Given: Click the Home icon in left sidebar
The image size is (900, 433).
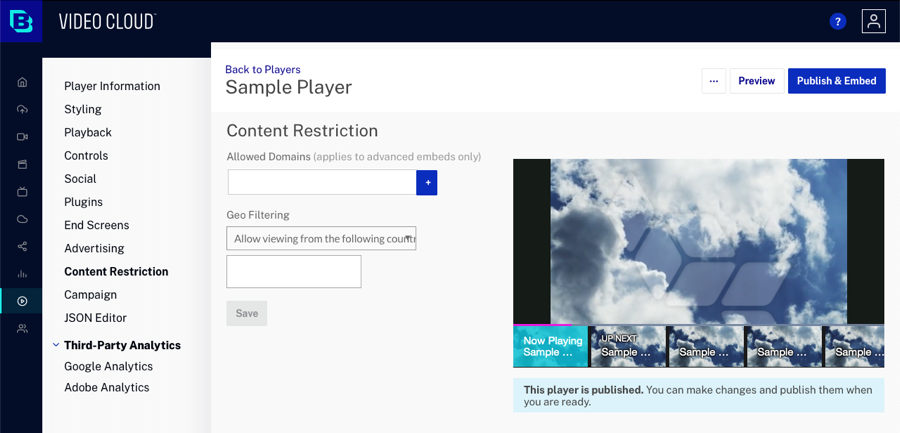Looking at the screenshot, I should 22,82.
